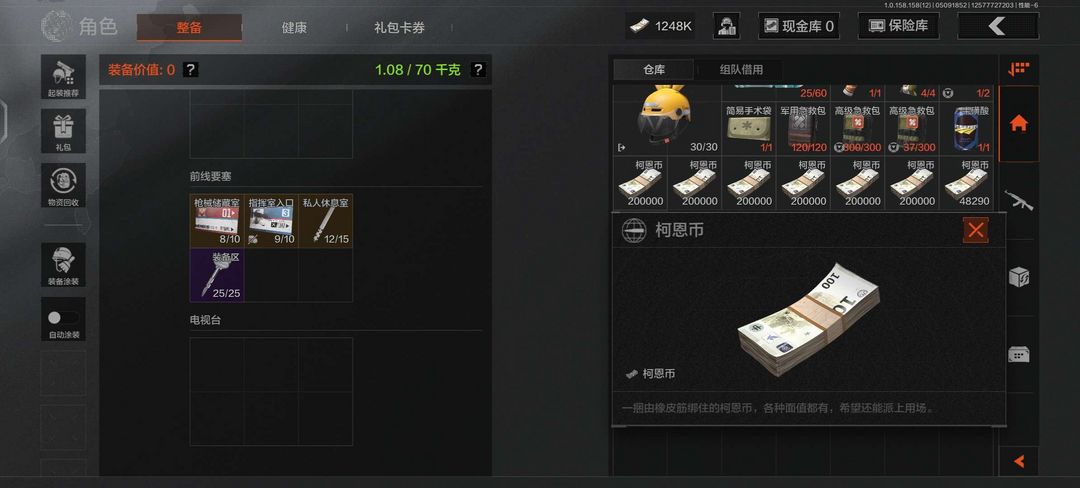
Task: Click the question mark beside weight 千克
Action: tap(478, 70)
